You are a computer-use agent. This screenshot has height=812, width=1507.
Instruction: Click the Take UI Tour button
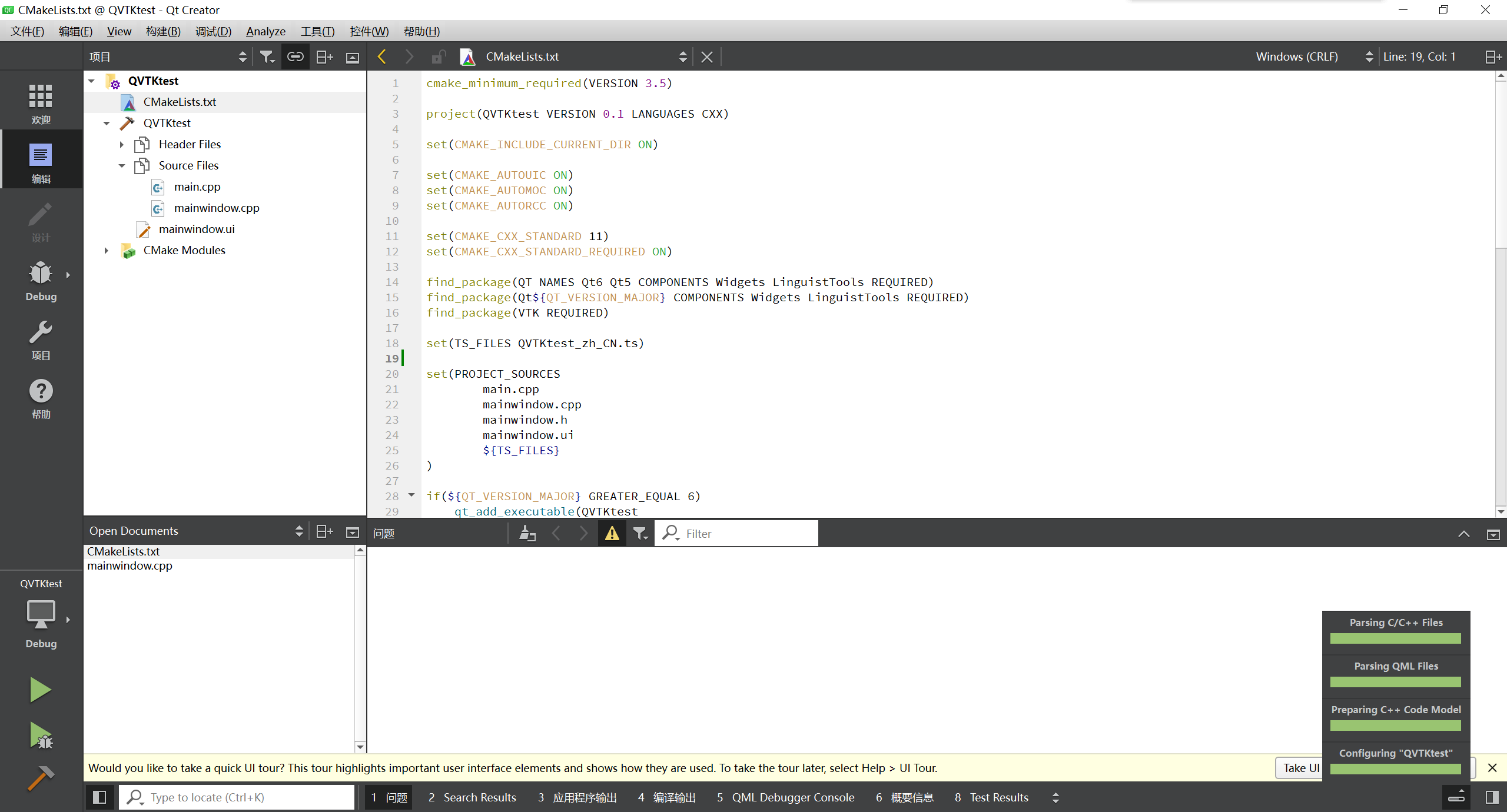[x=1300, y=768]
